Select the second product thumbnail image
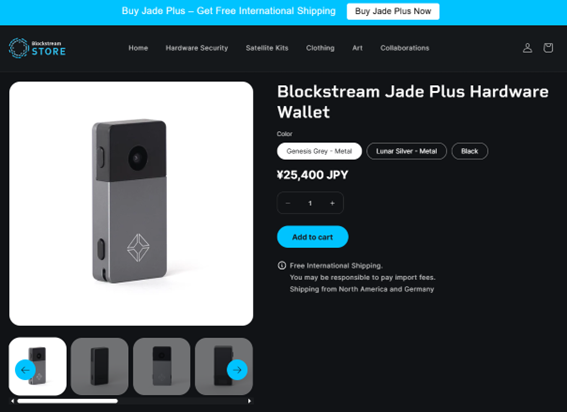 tap(99, 366)
